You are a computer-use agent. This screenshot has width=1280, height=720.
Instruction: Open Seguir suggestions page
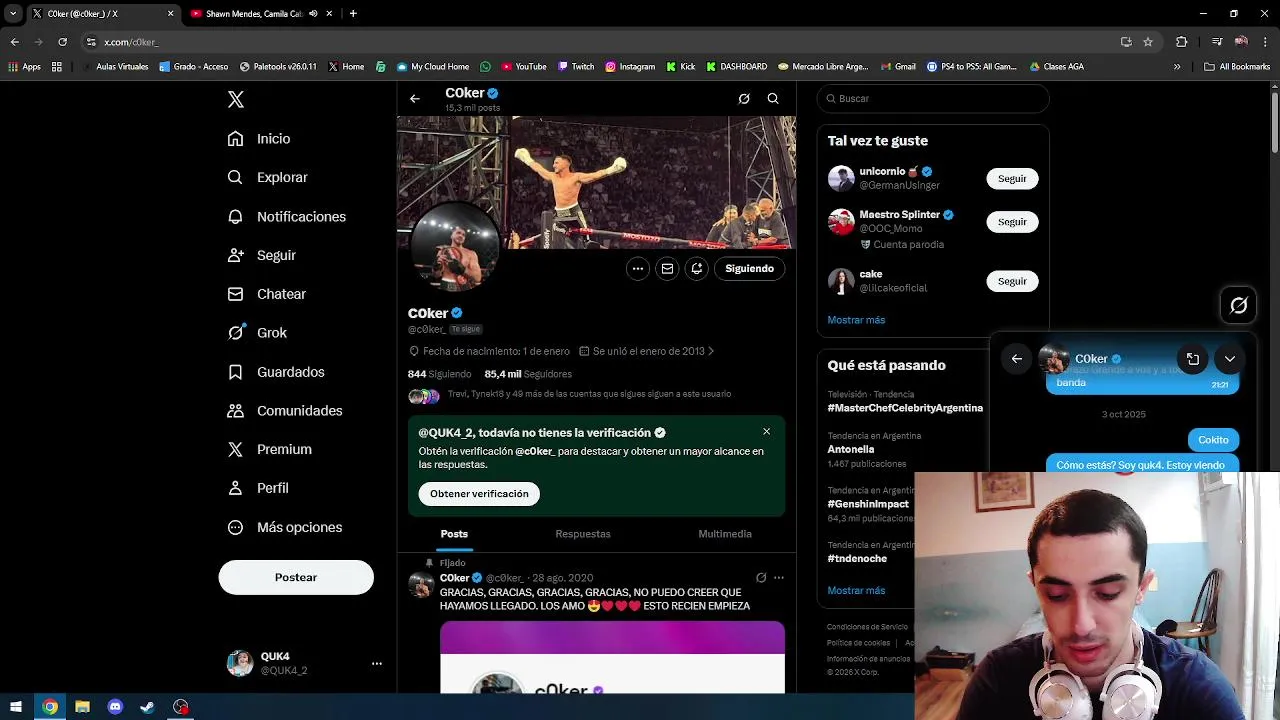pyautogui.click(x=261, y=255)
